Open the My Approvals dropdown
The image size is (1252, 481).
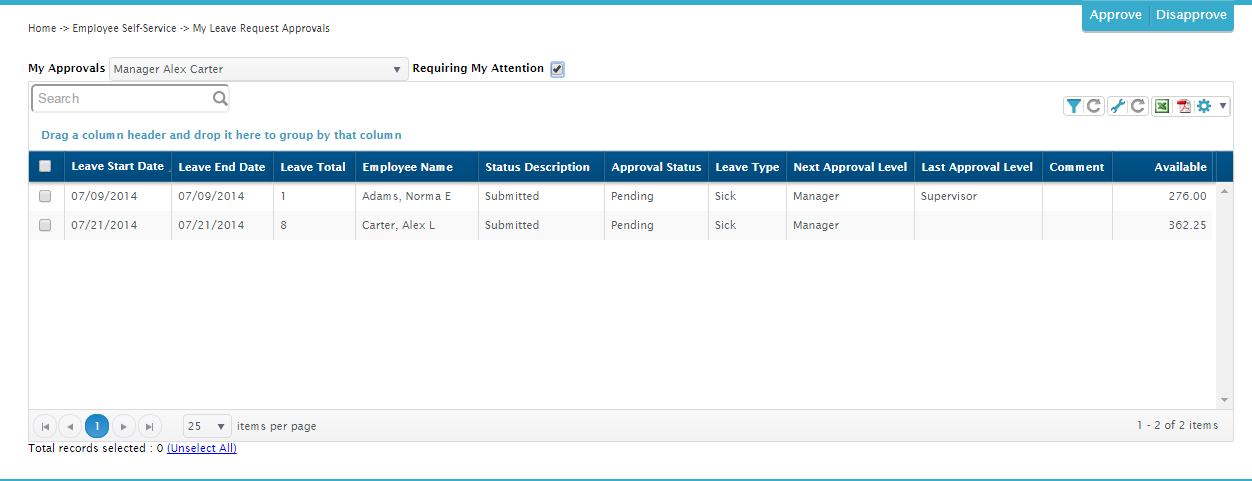pos(258,69)
